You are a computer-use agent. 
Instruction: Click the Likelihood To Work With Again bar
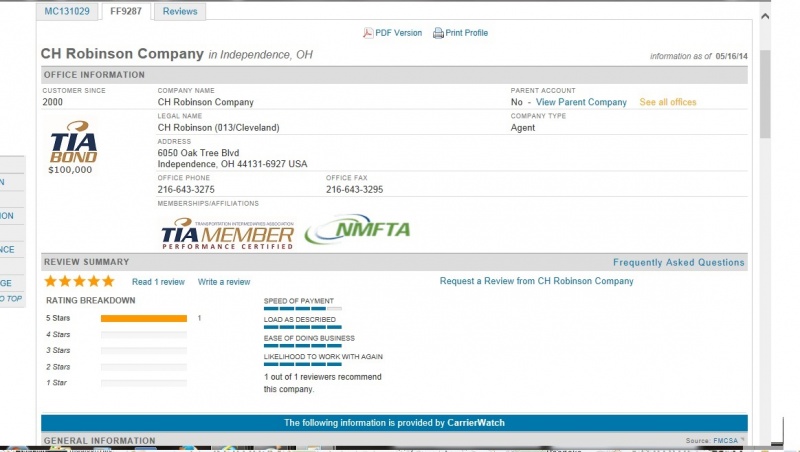coord(303,364)
